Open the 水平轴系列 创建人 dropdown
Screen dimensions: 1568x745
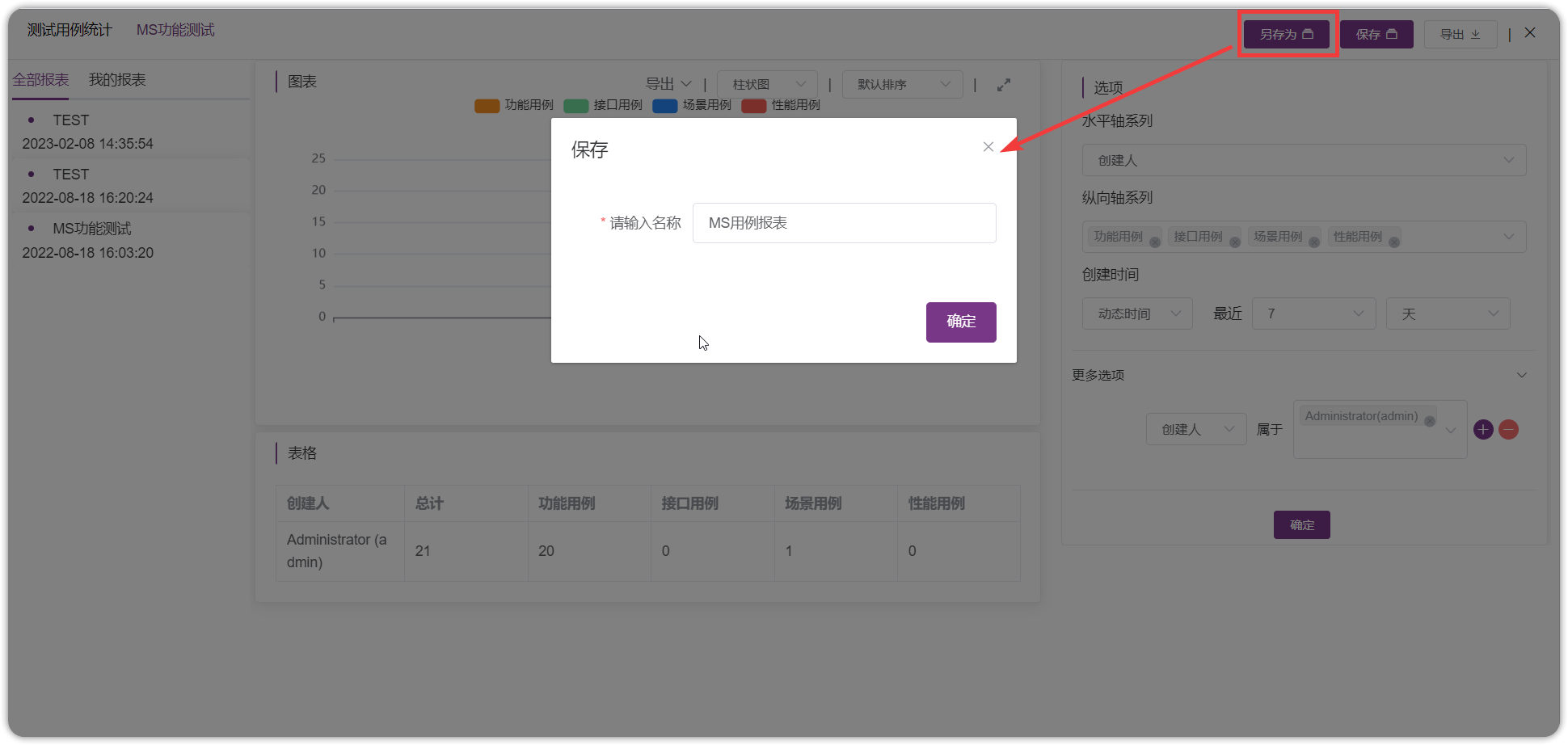pyautogui.click(x=1304, y=160)
